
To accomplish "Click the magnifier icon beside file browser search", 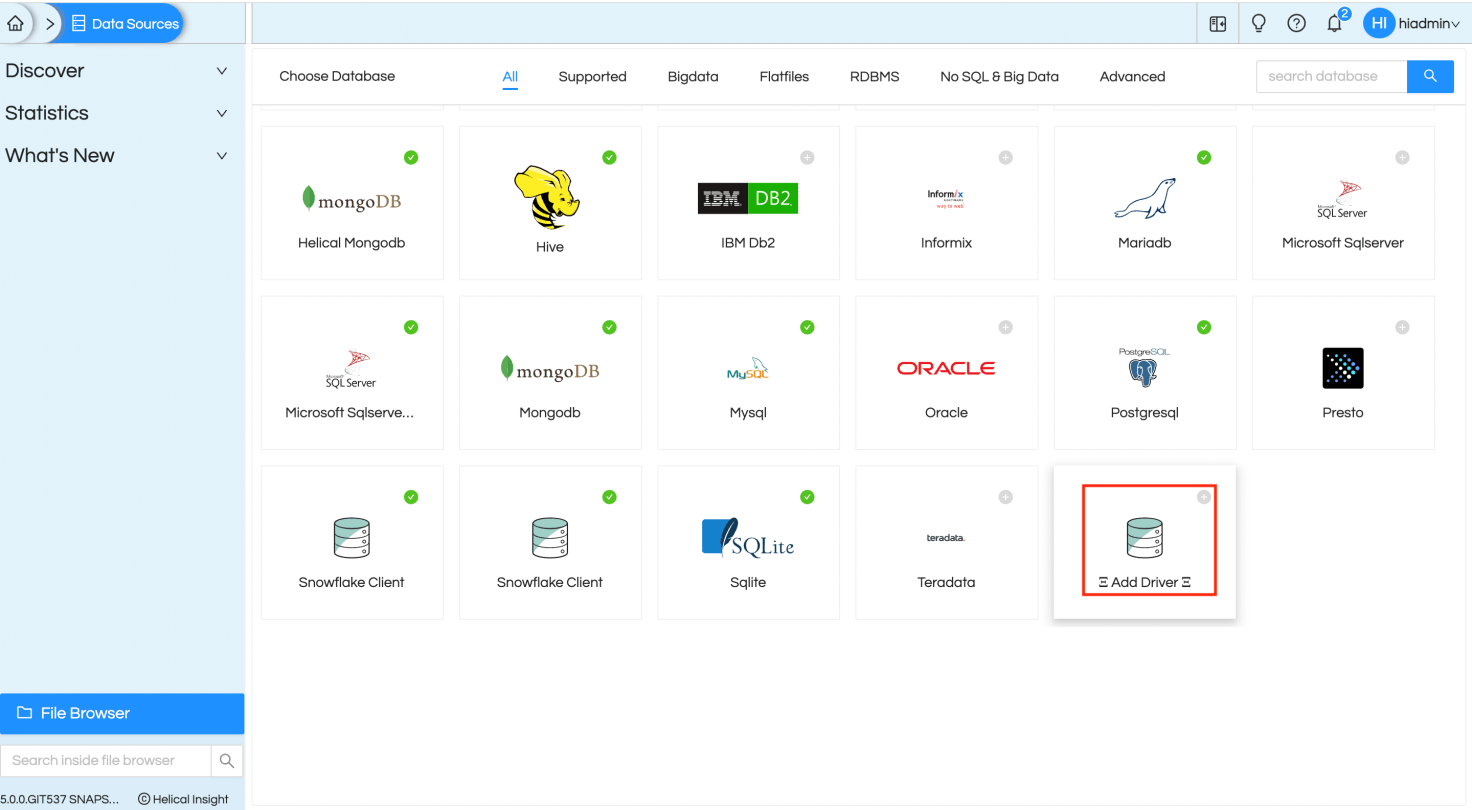I will 227,760.
